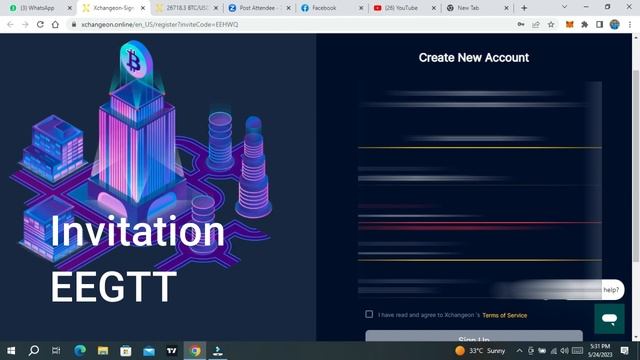Go back to previous page
Viewport: 640px width, 360px height.
[10, 24]
